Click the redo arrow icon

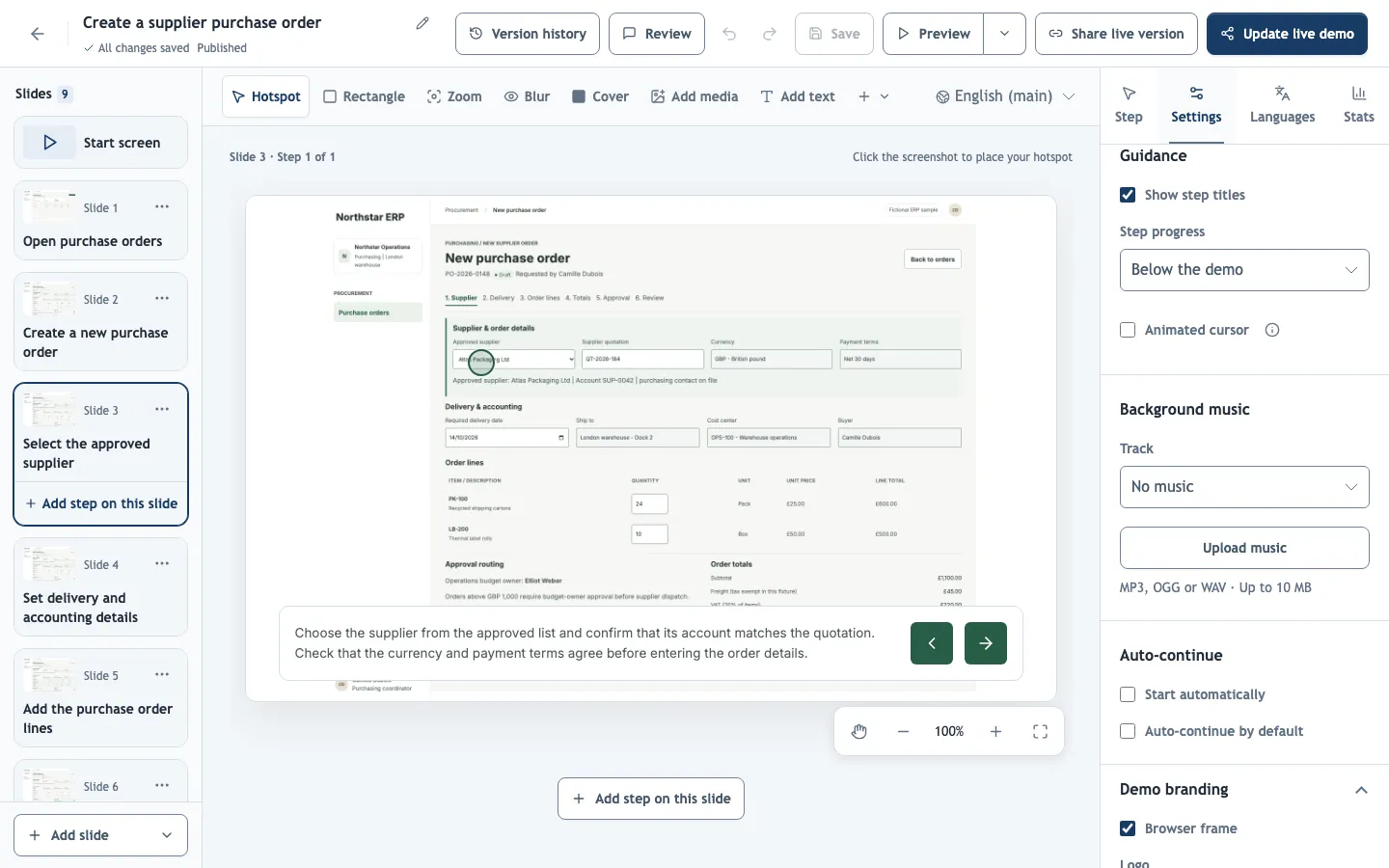770,34
